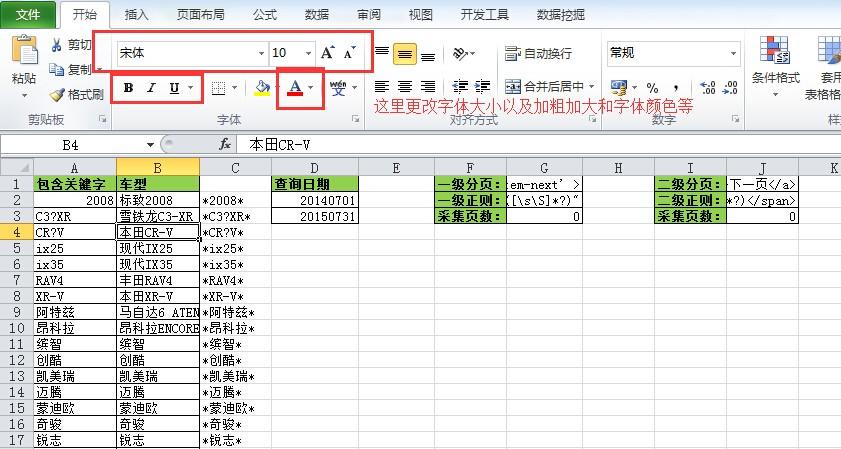Image resolution: width=841 pixels, height=449 pixels.
Task: Open 合并后居中 dropdown arrow
Action: [592, 86]
